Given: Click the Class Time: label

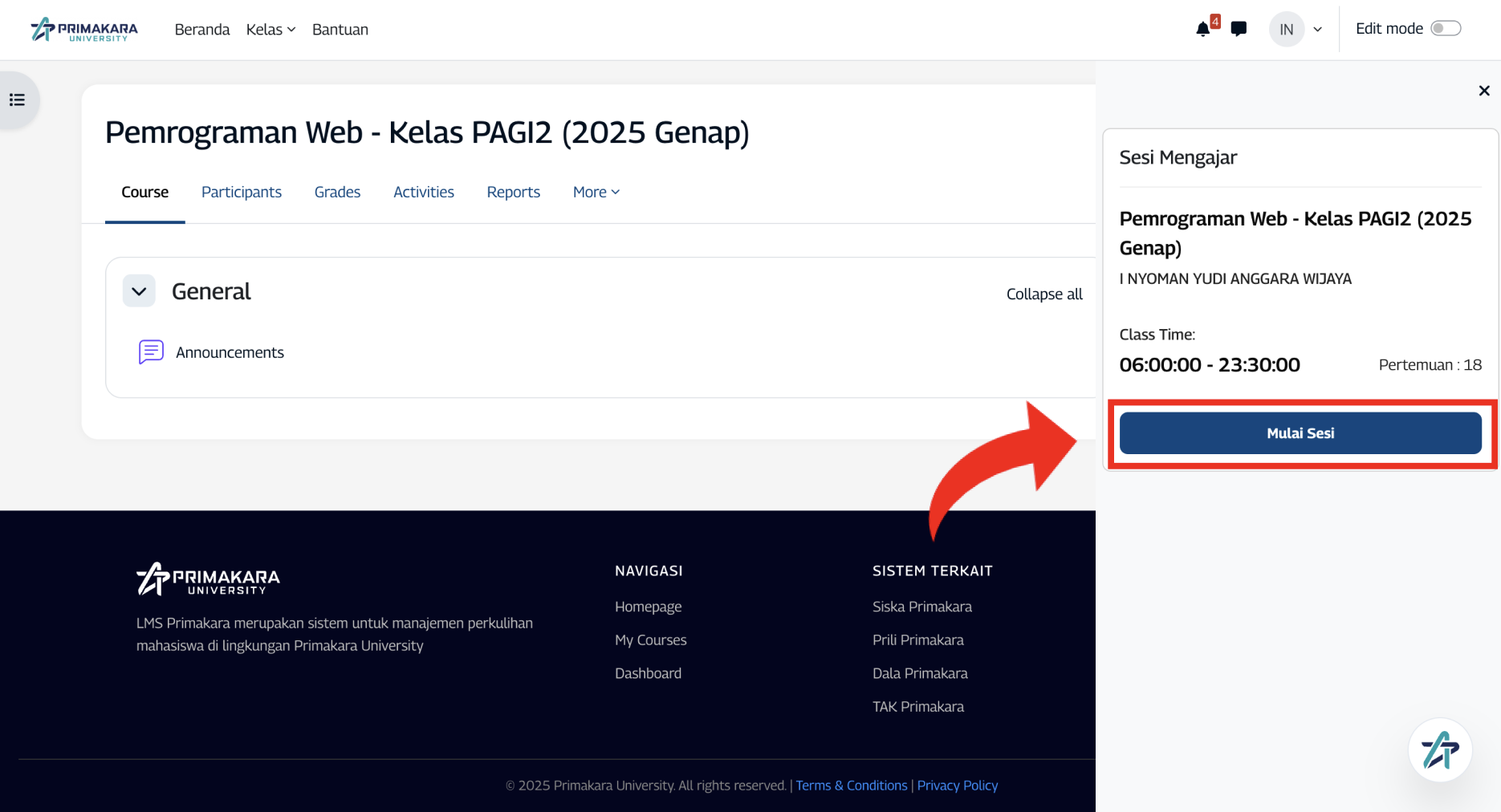Looking at the screenshot, I should (1157, 335).
